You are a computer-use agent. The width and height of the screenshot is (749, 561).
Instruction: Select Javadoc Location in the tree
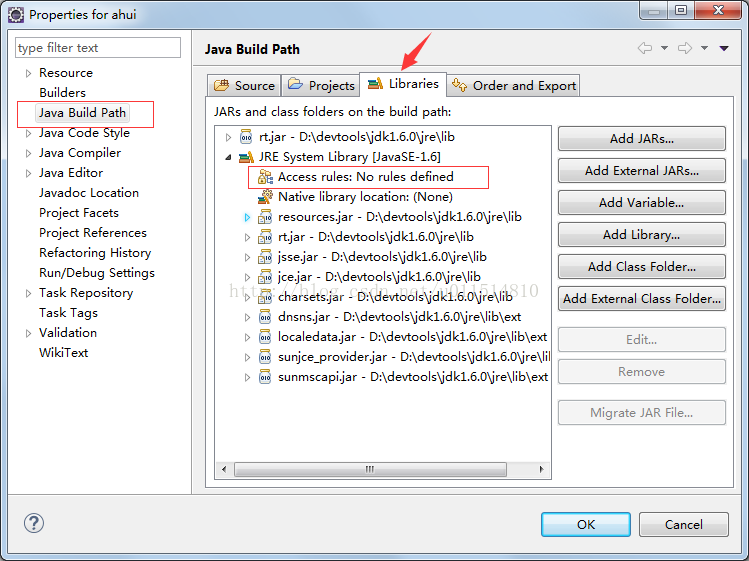point(89,193)
